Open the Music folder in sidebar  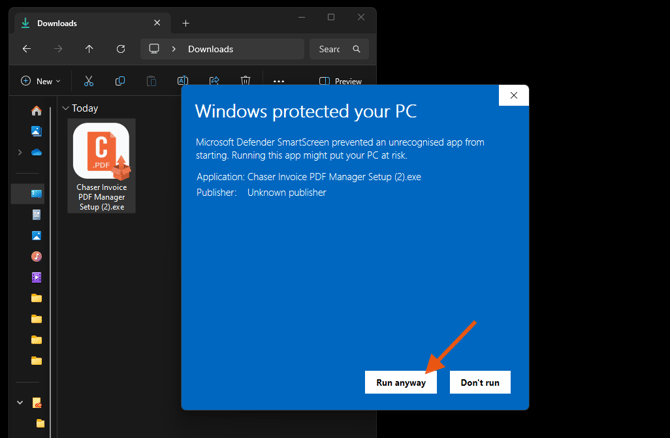coord(37,256)
